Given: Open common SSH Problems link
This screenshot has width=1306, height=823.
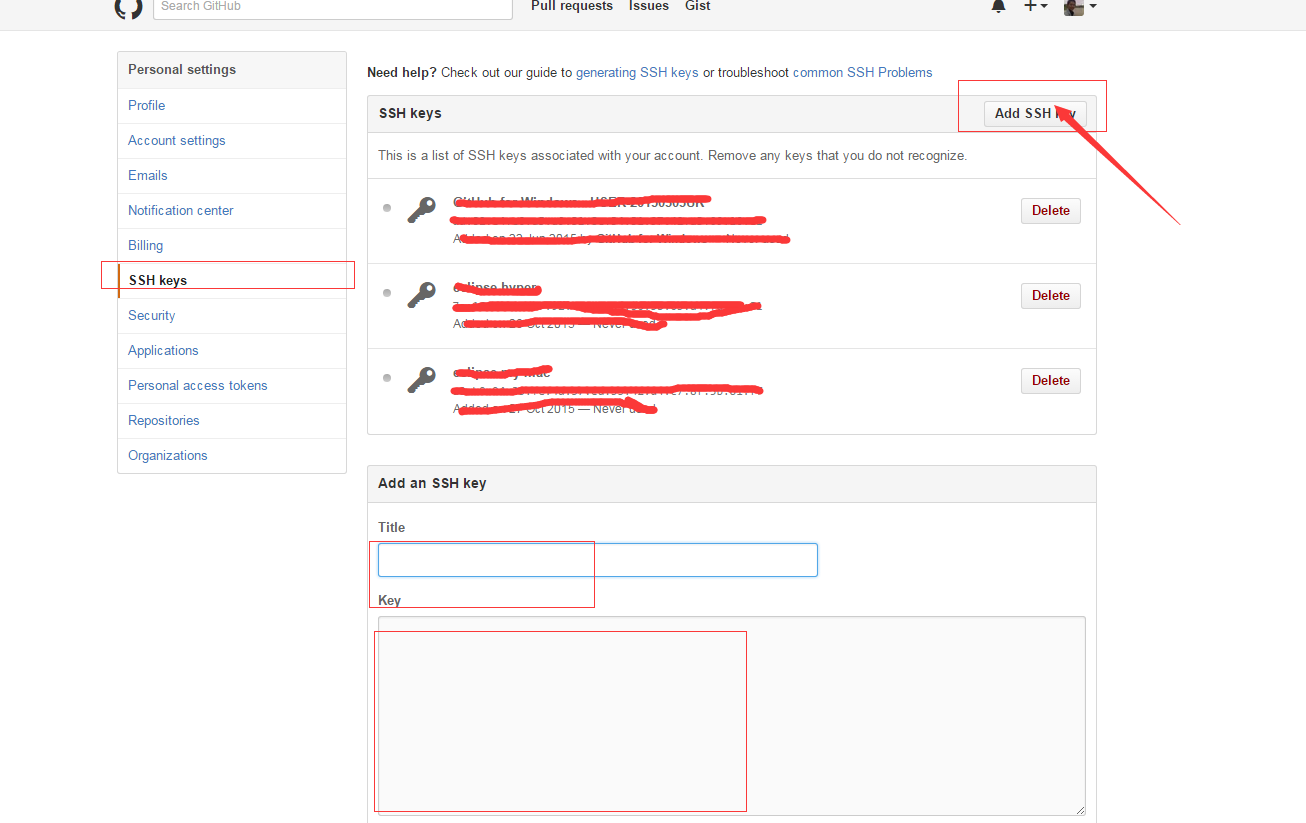Looking at the screenshot, I should point(862,72).
